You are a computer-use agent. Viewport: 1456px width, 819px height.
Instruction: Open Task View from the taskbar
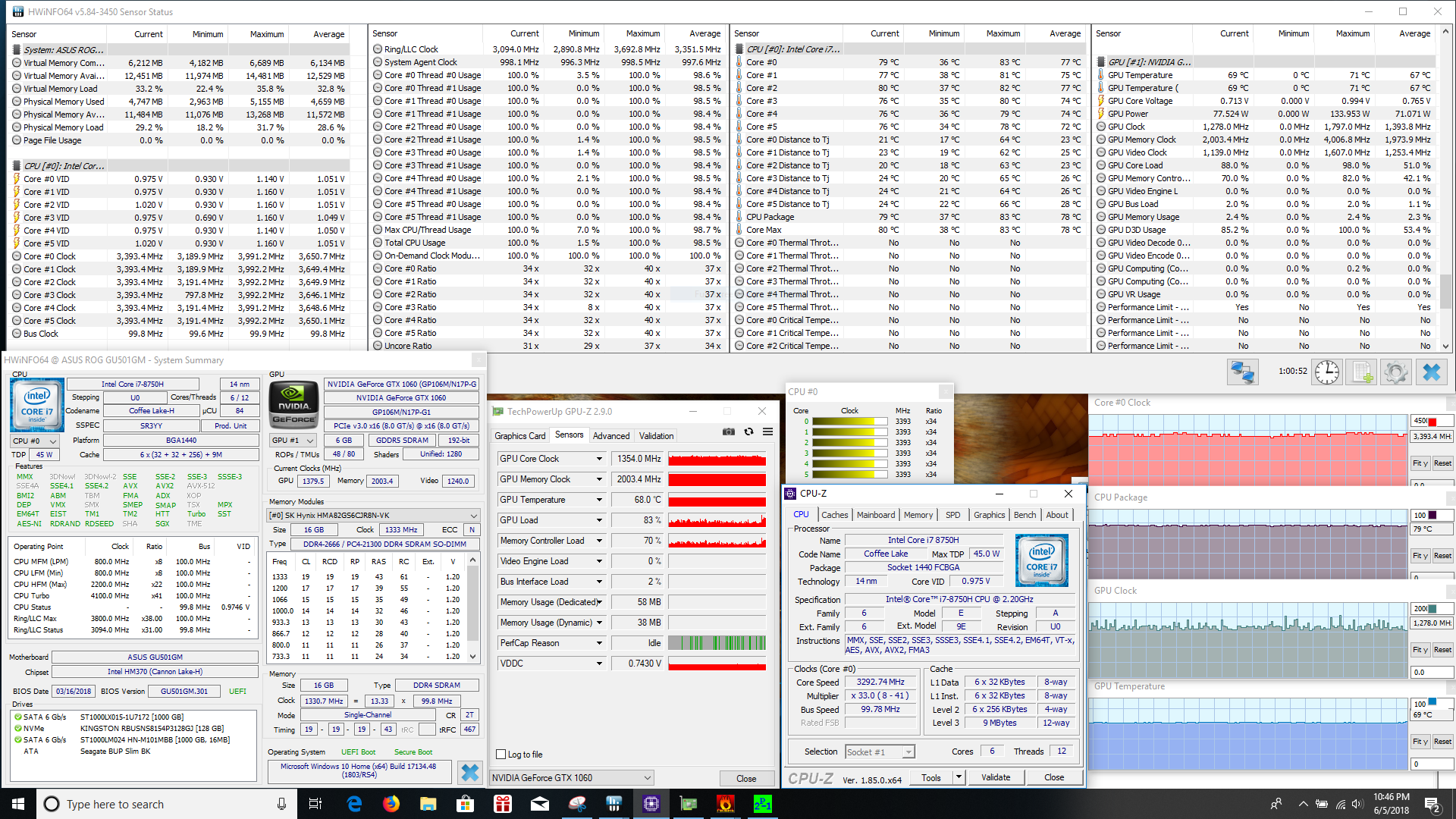click(315, 804)
